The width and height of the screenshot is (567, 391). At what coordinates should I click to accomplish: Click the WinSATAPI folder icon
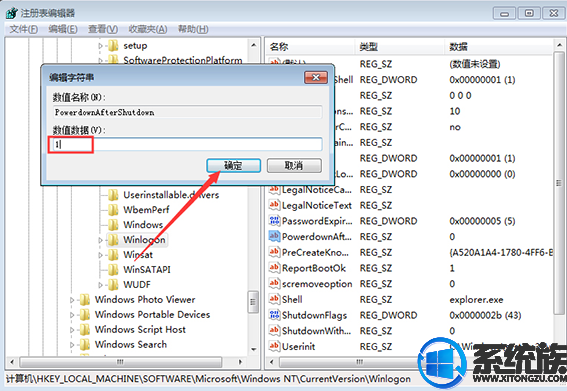[113, 269]
